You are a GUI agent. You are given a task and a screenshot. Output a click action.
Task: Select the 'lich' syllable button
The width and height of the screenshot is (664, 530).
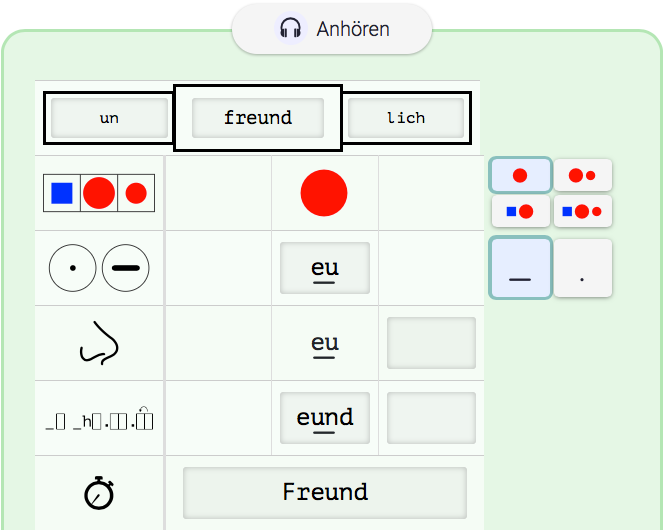pyautogui.click(x=406, y=118)
